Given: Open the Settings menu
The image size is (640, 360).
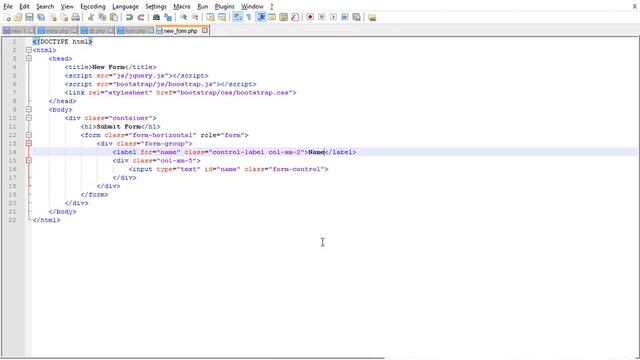Looking at the screenshot, I should pyautogui.click(x=156, y=7).
